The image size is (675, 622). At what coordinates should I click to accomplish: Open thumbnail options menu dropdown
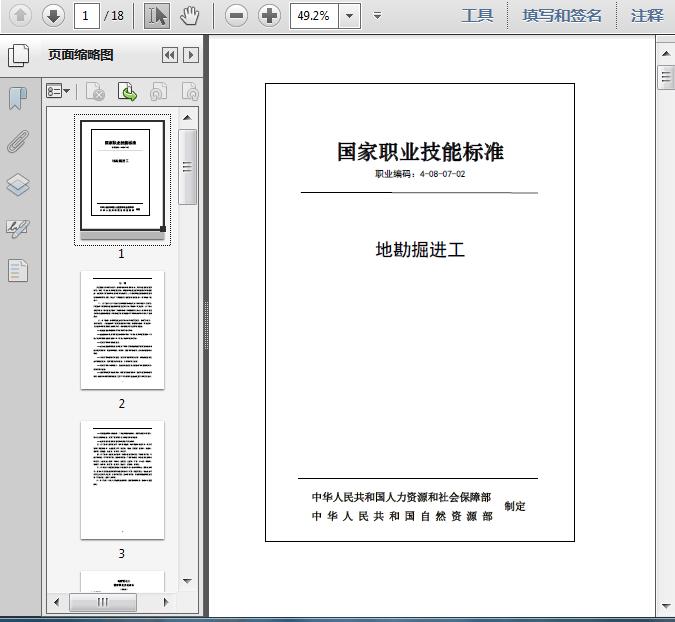coord(58,91)
